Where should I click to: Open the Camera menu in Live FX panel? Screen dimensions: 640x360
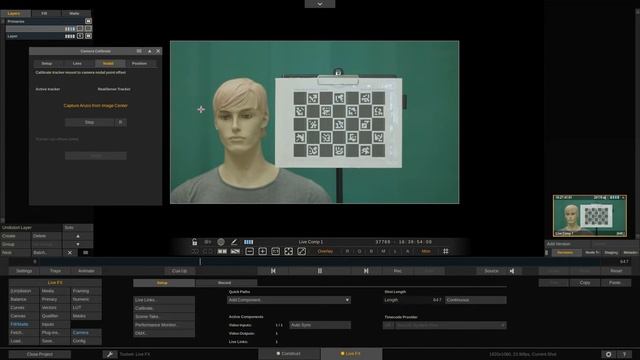pyautogui.click(x=86, y=333)
